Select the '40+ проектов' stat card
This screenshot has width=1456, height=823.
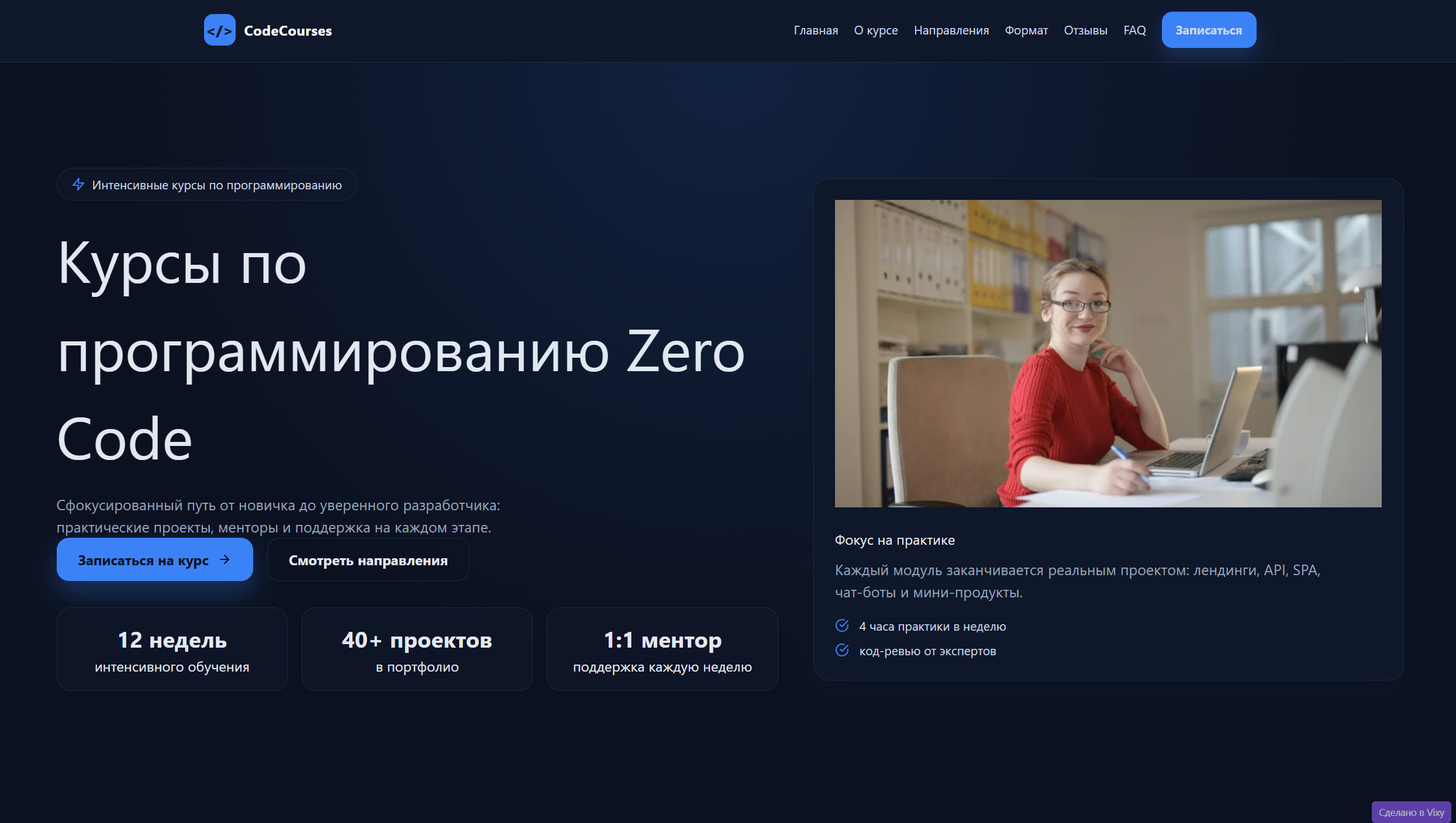(416, 649)
